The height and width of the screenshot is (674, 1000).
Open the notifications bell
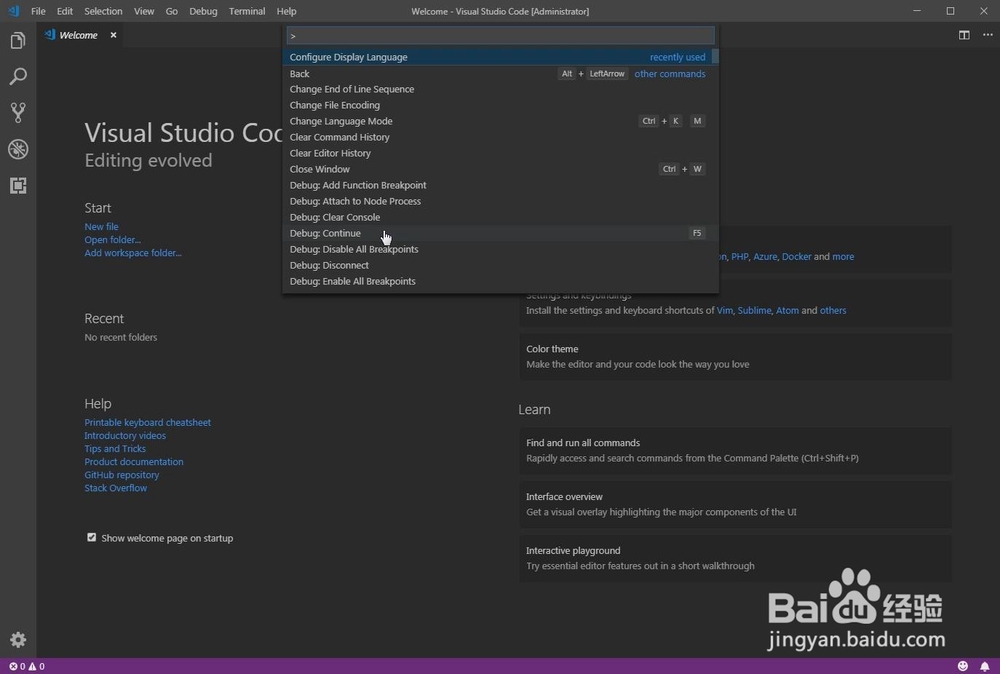tap(985, 666)
